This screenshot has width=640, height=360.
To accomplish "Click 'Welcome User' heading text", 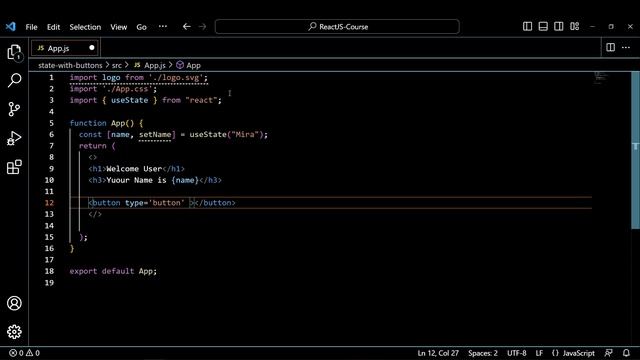I will 134,169.
